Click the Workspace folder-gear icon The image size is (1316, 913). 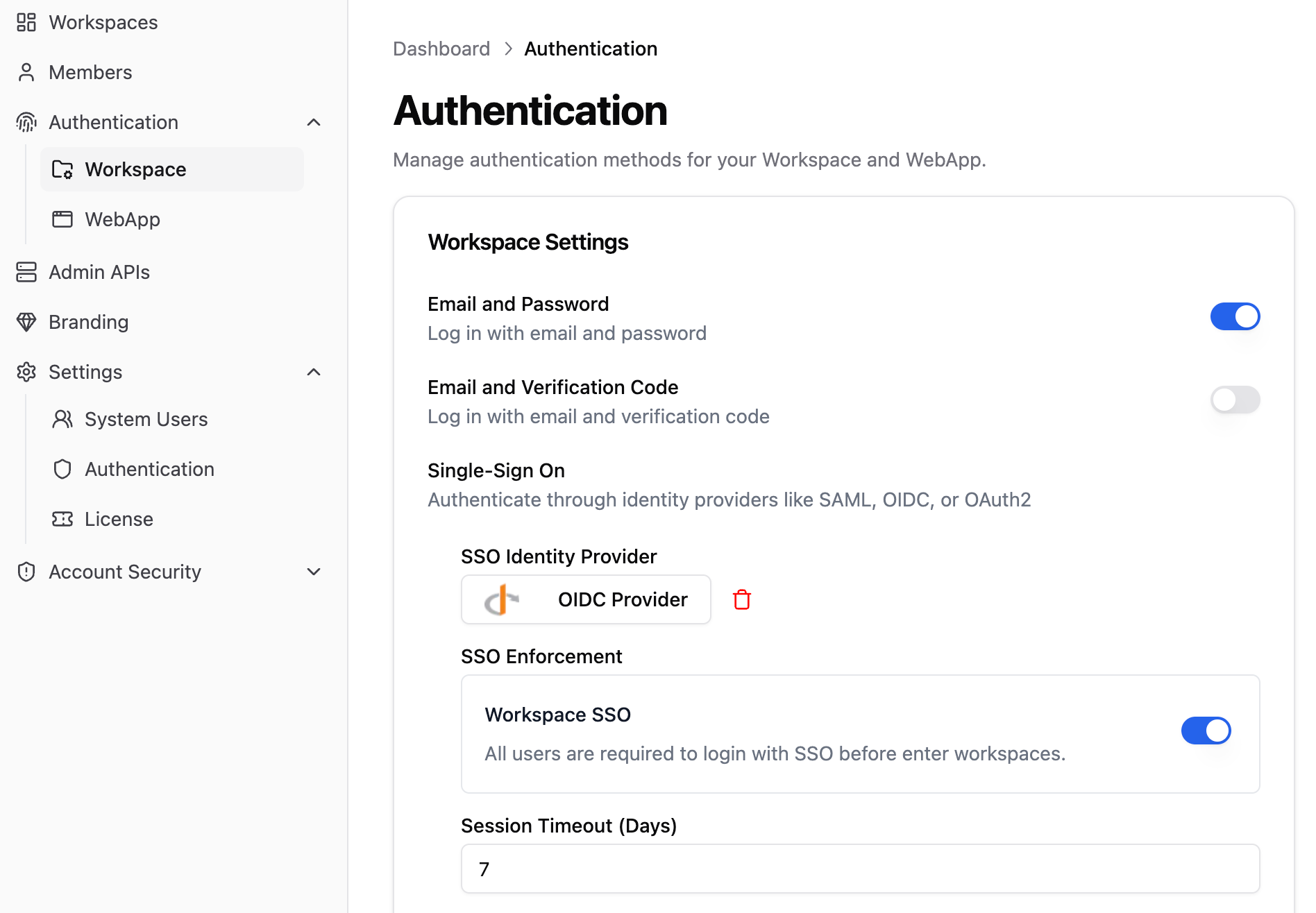pos(62,169)
